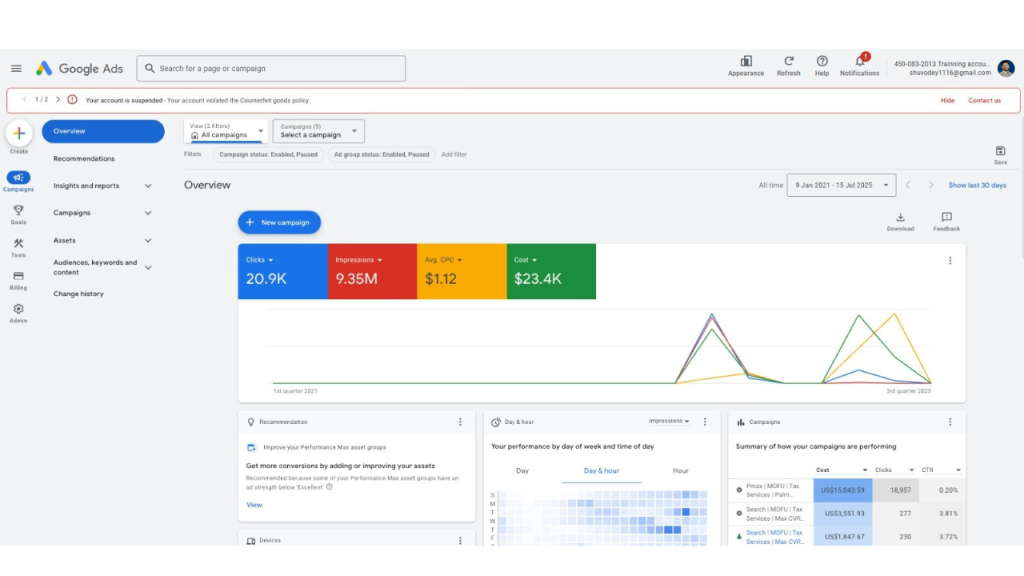Click the Ad group status filter chip

(x=381, y=155)
